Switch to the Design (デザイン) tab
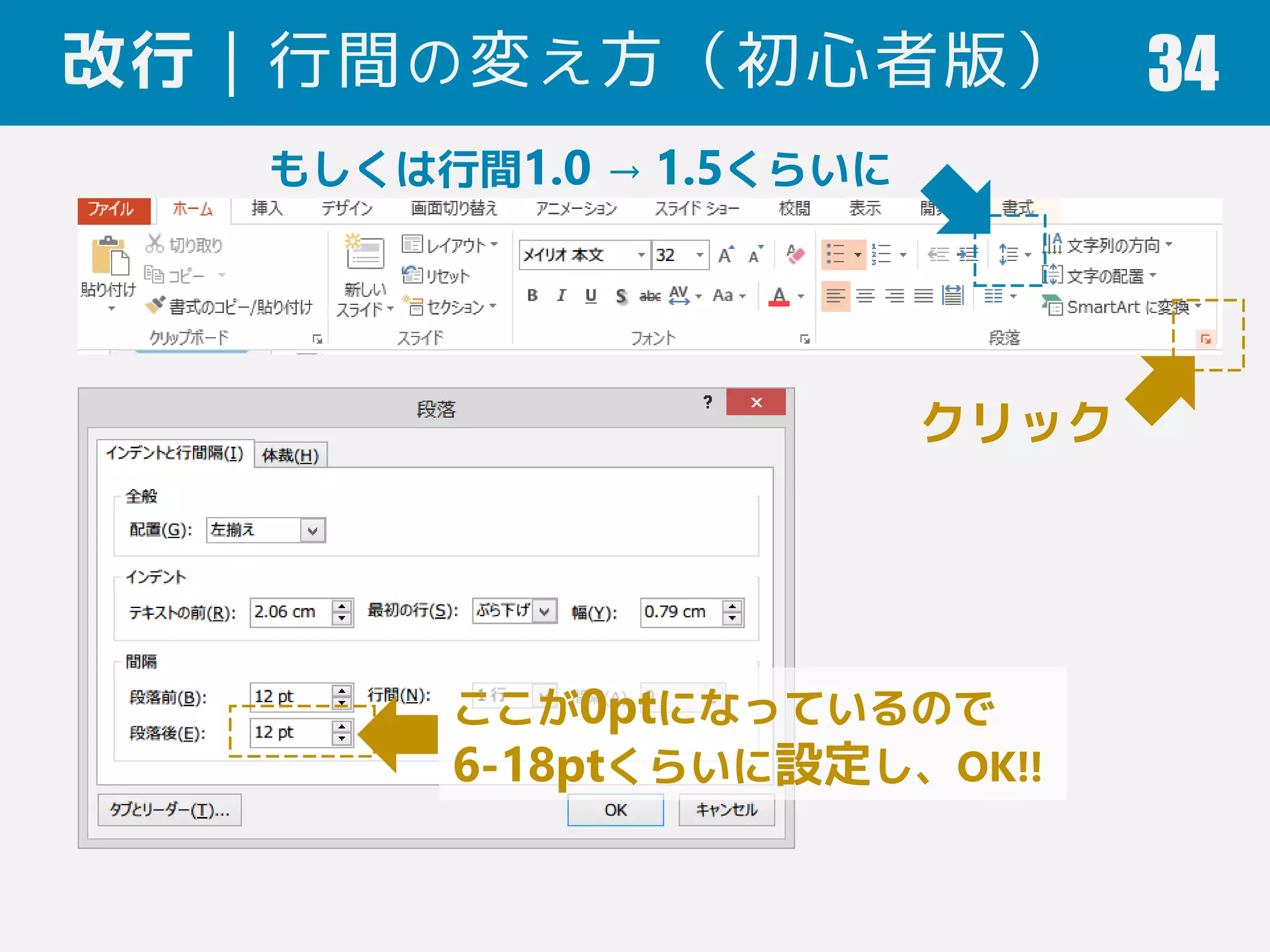1270x952 pixels. click(347, 209)
